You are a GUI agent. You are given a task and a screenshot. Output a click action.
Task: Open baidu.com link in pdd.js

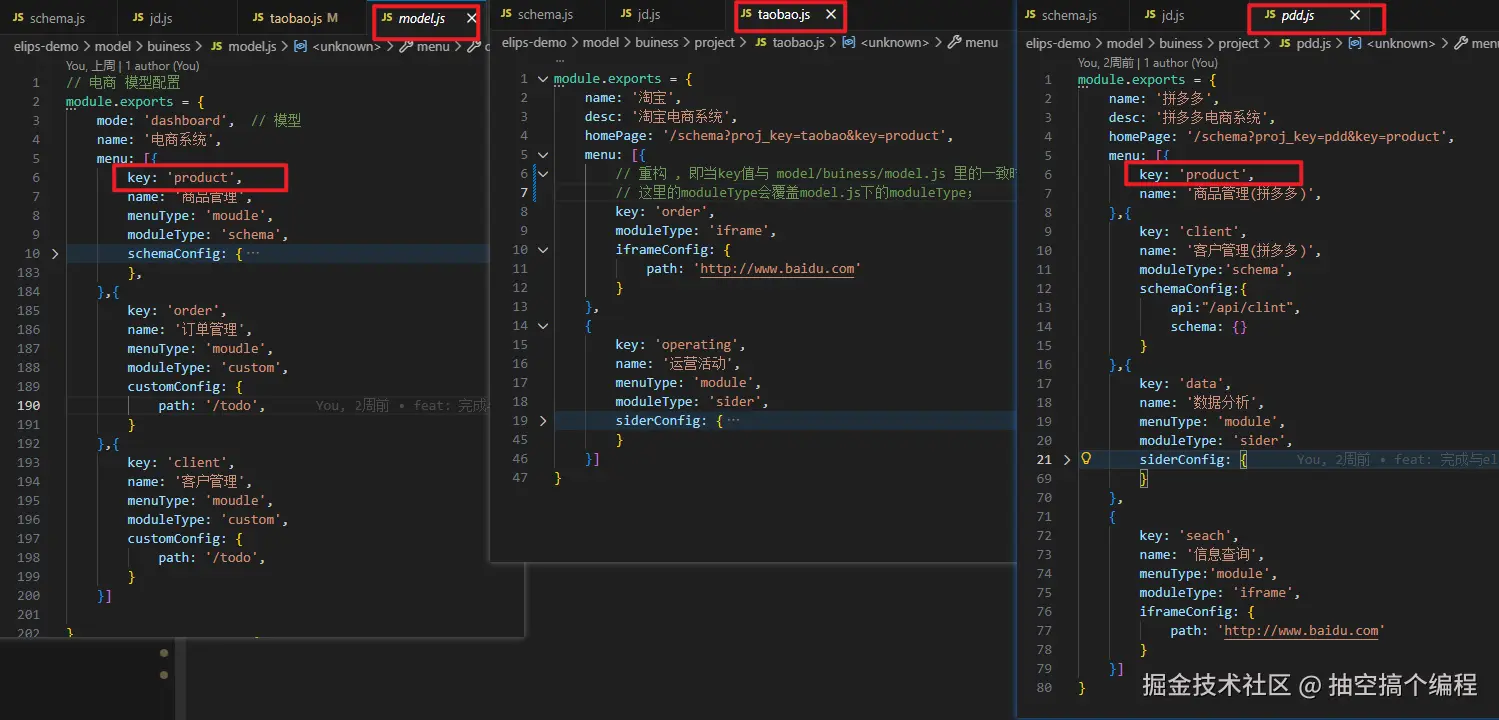tap(1303, 630)
